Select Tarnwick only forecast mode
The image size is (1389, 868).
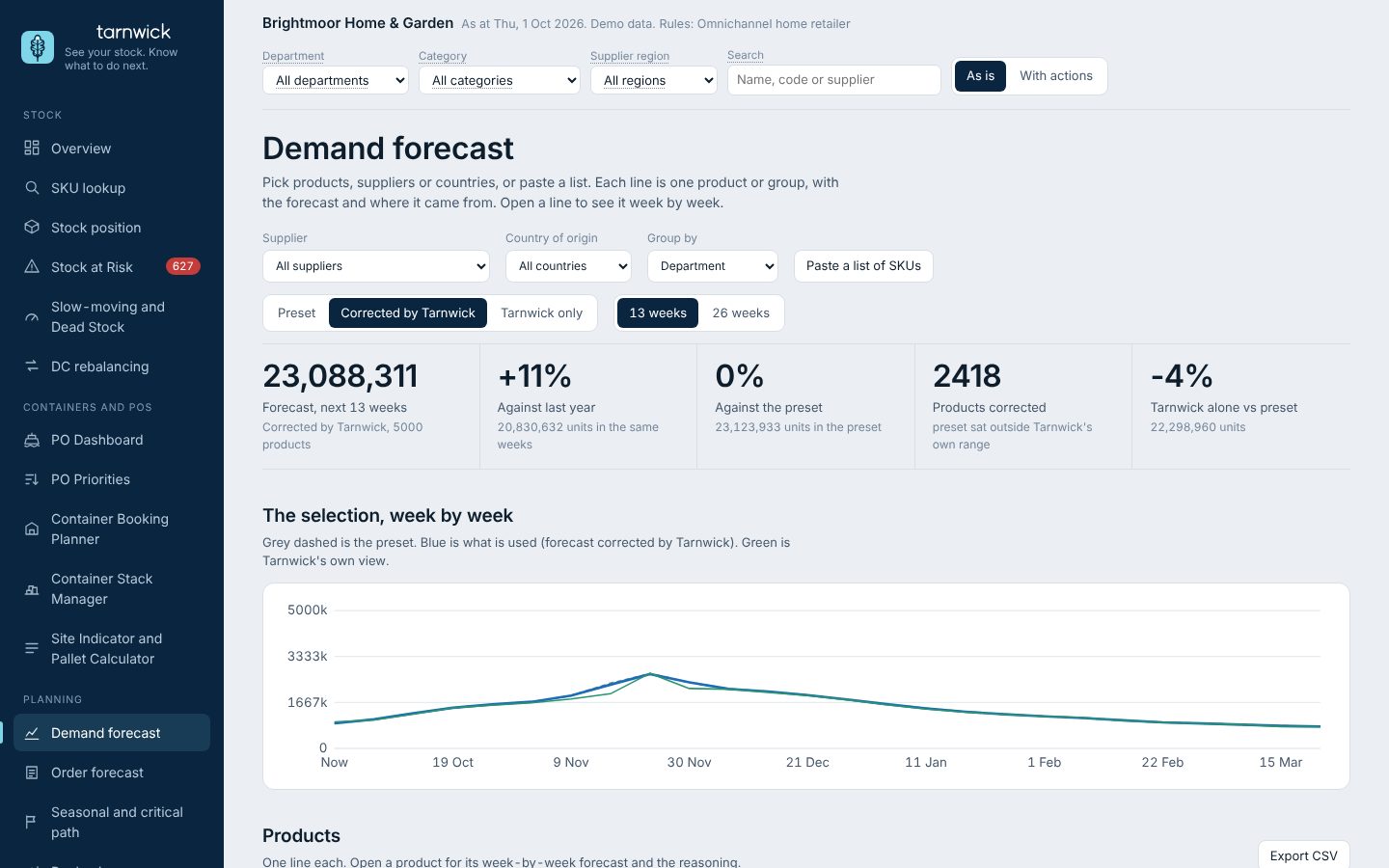[541, 312]
